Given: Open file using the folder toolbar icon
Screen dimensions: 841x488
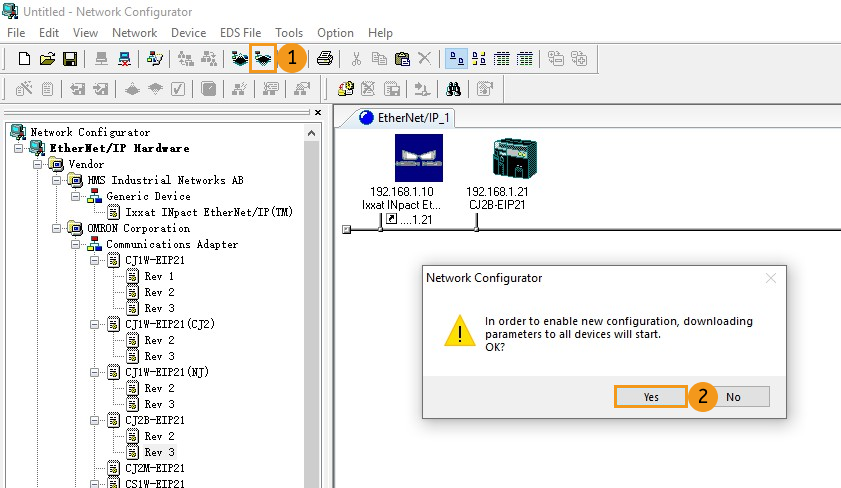Looking at the screenshot, I should click(47, 58).
